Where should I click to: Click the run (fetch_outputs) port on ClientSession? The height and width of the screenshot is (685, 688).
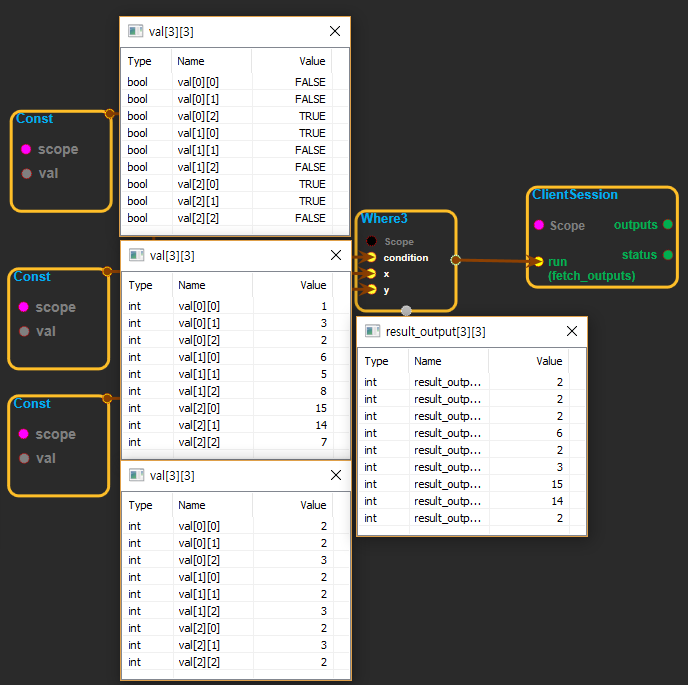pos(538,262)
